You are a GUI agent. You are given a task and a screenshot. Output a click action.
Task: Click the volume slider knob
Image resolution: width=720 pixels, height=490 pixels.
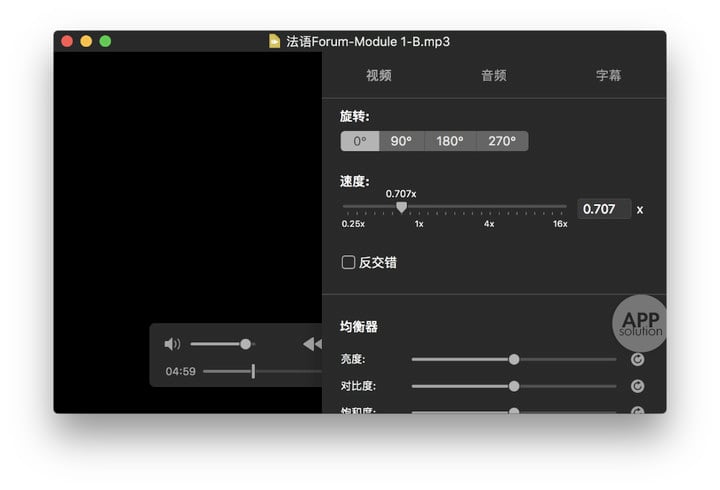coord(246,344)
